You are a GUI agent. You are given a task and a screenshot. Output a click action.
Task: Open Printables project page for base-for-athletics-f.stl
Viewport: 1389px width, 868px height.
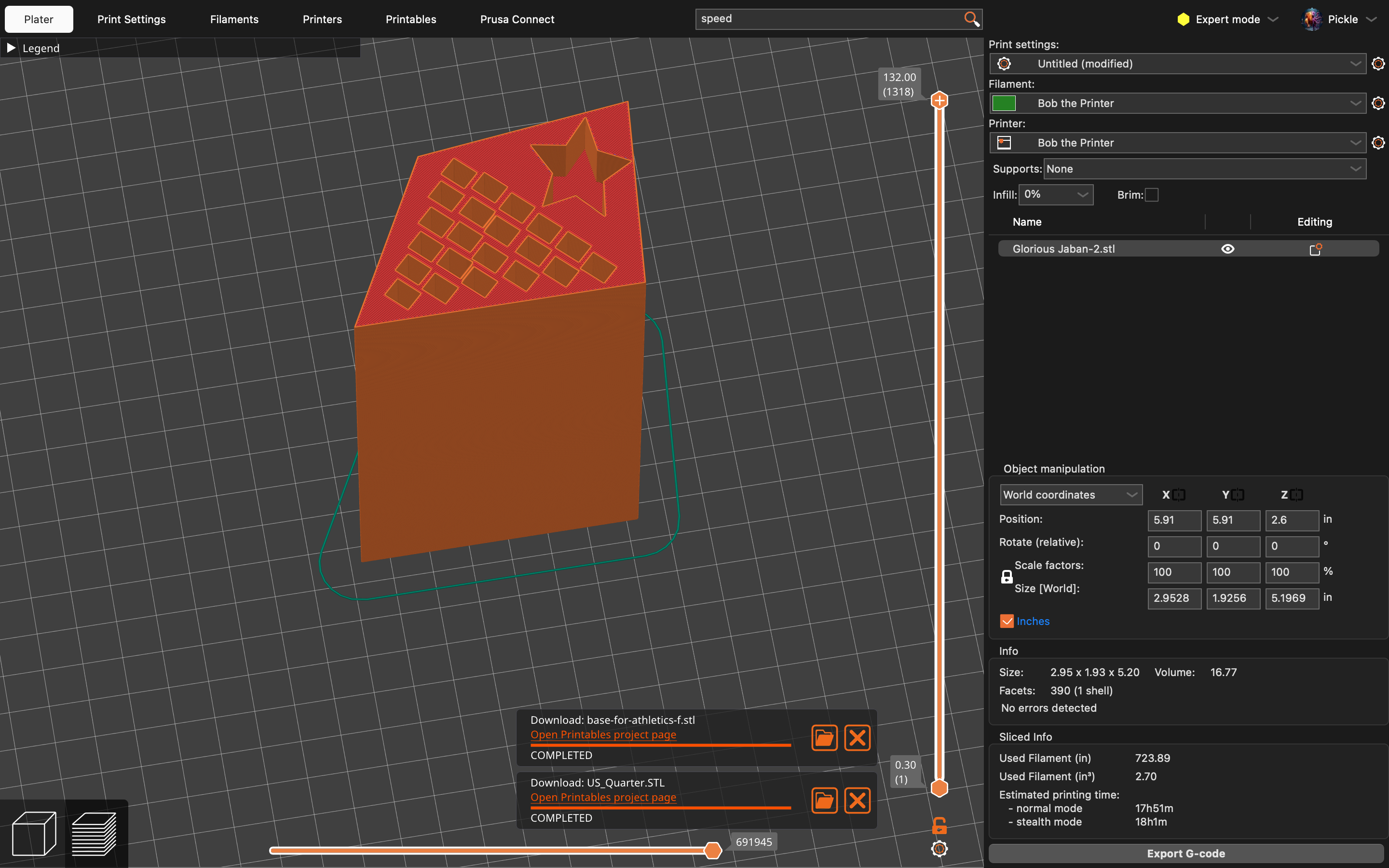pos(603,735)
